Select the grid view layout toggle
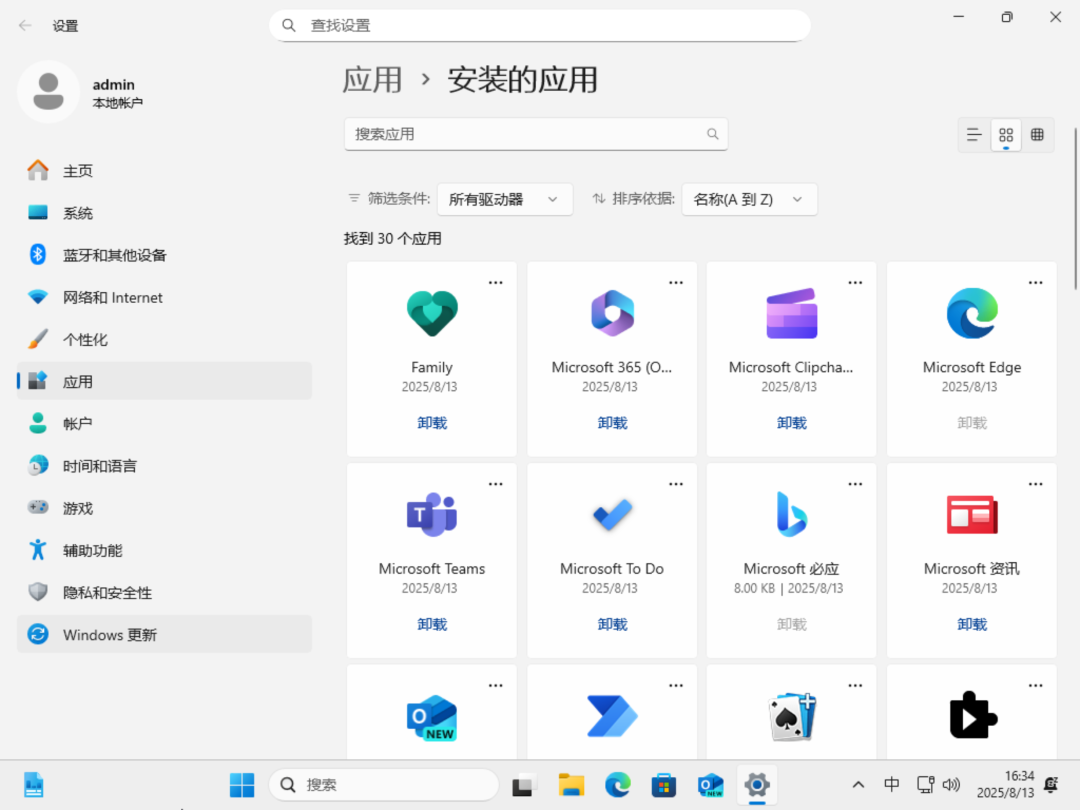The height and width of the screenshot is (810, 1080). (x=1006, y=135)
